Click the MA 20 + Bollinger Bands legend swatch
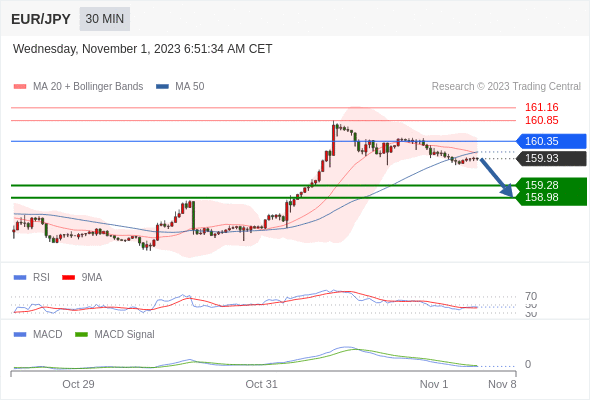 (x=20, y=87)
